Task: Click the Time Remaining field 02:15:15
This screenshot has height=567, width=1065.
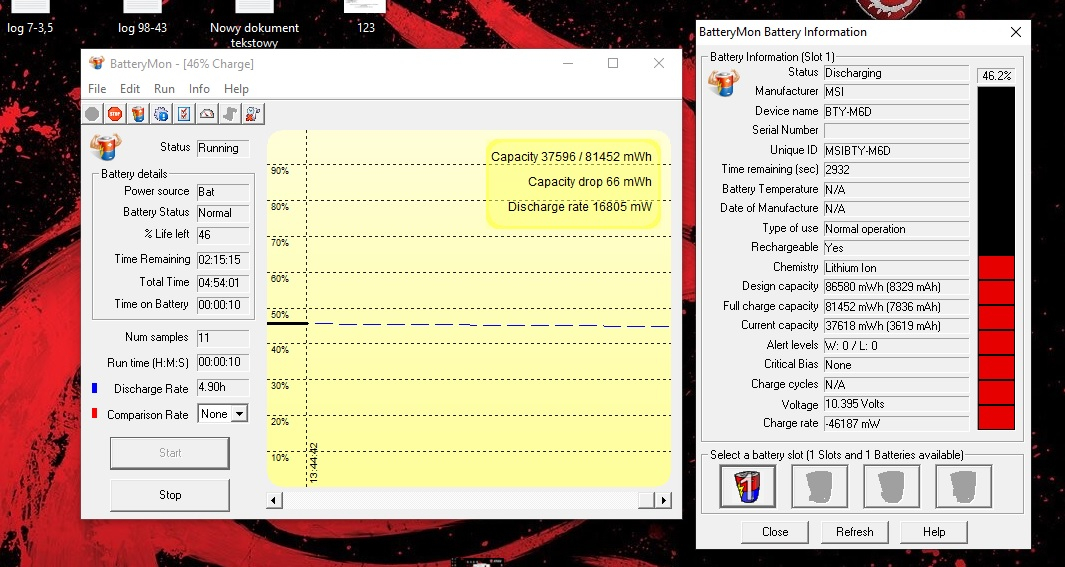Action: (223, 260)
